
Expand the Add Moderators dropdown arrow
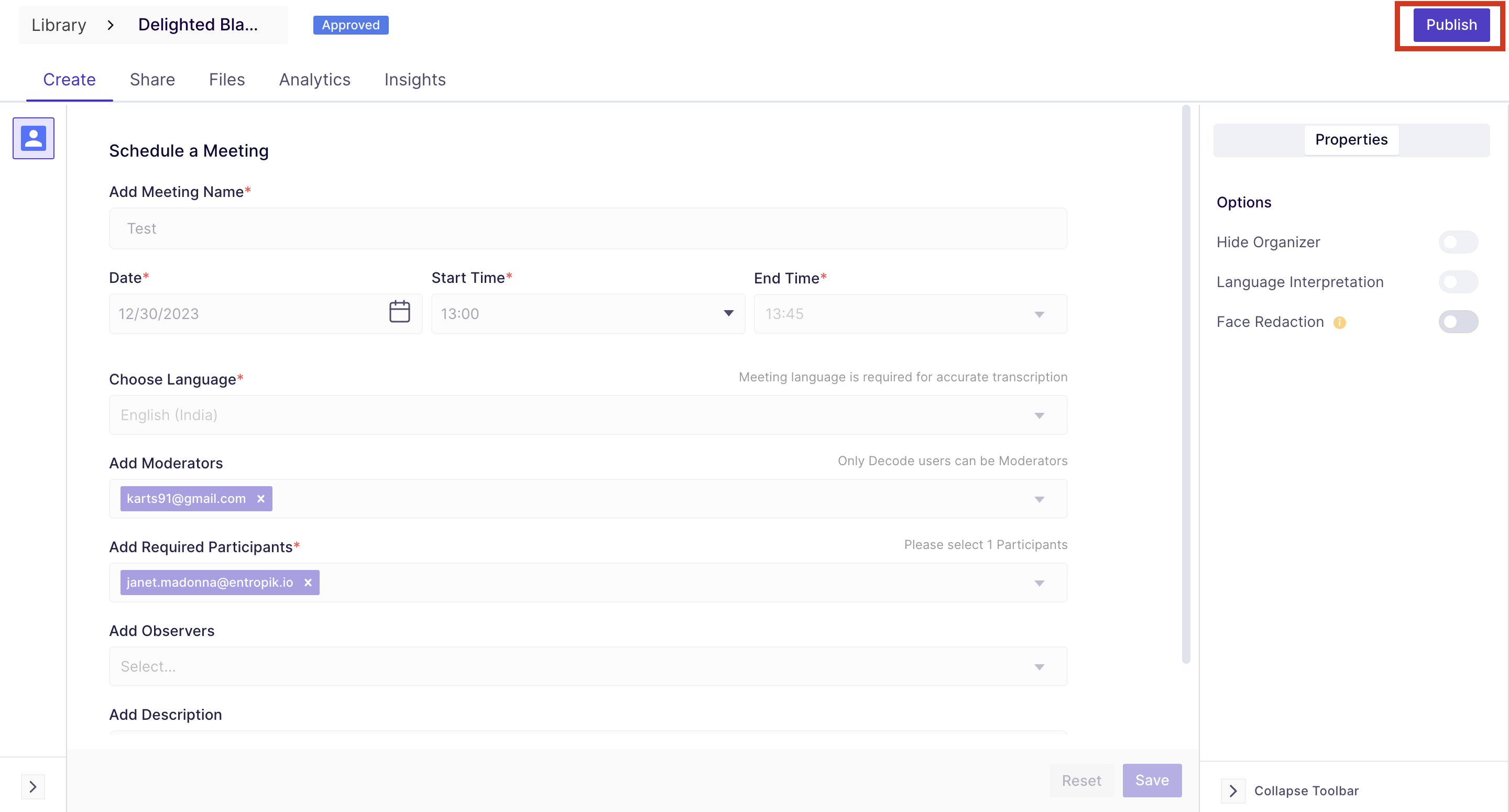pos(1039,499)
